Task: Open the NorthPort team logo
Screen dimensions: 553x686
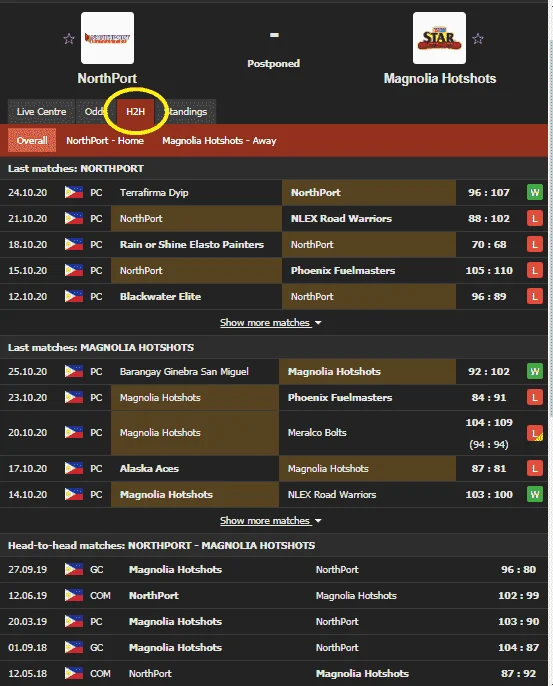Action: [x=107, y=38]
